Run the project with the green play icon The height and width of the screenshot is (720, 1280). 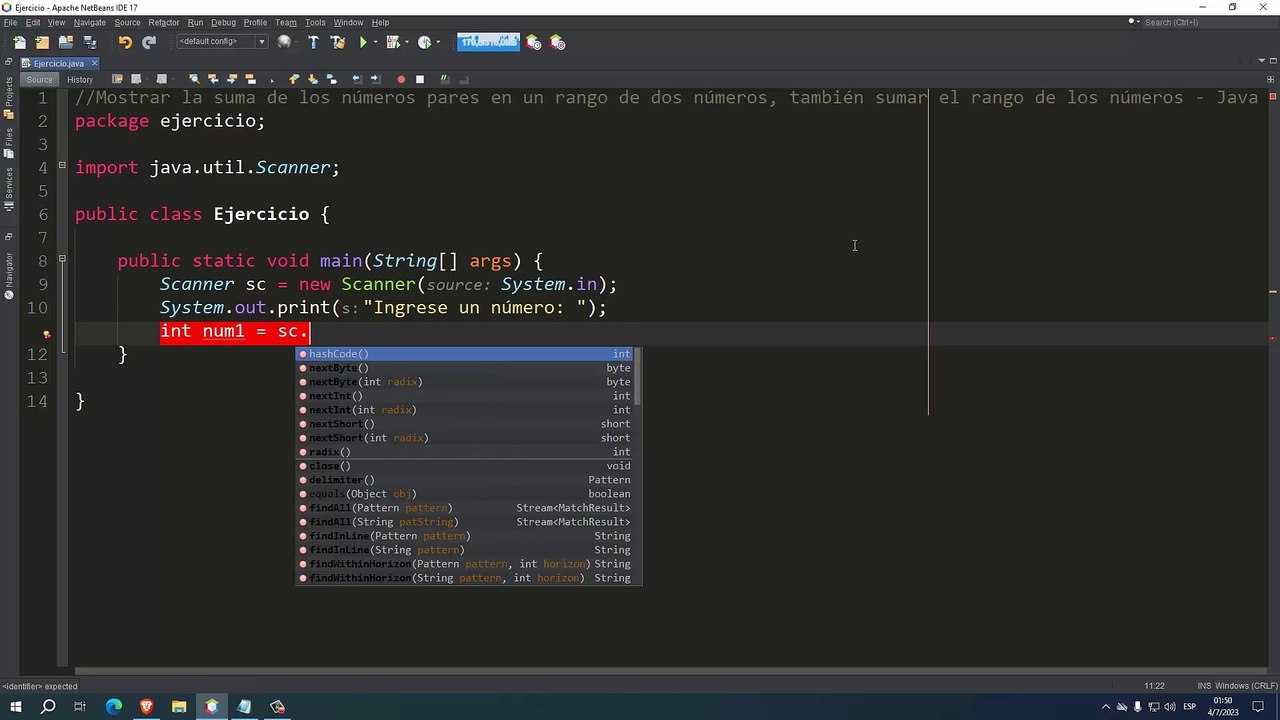[x=363, y=42]
